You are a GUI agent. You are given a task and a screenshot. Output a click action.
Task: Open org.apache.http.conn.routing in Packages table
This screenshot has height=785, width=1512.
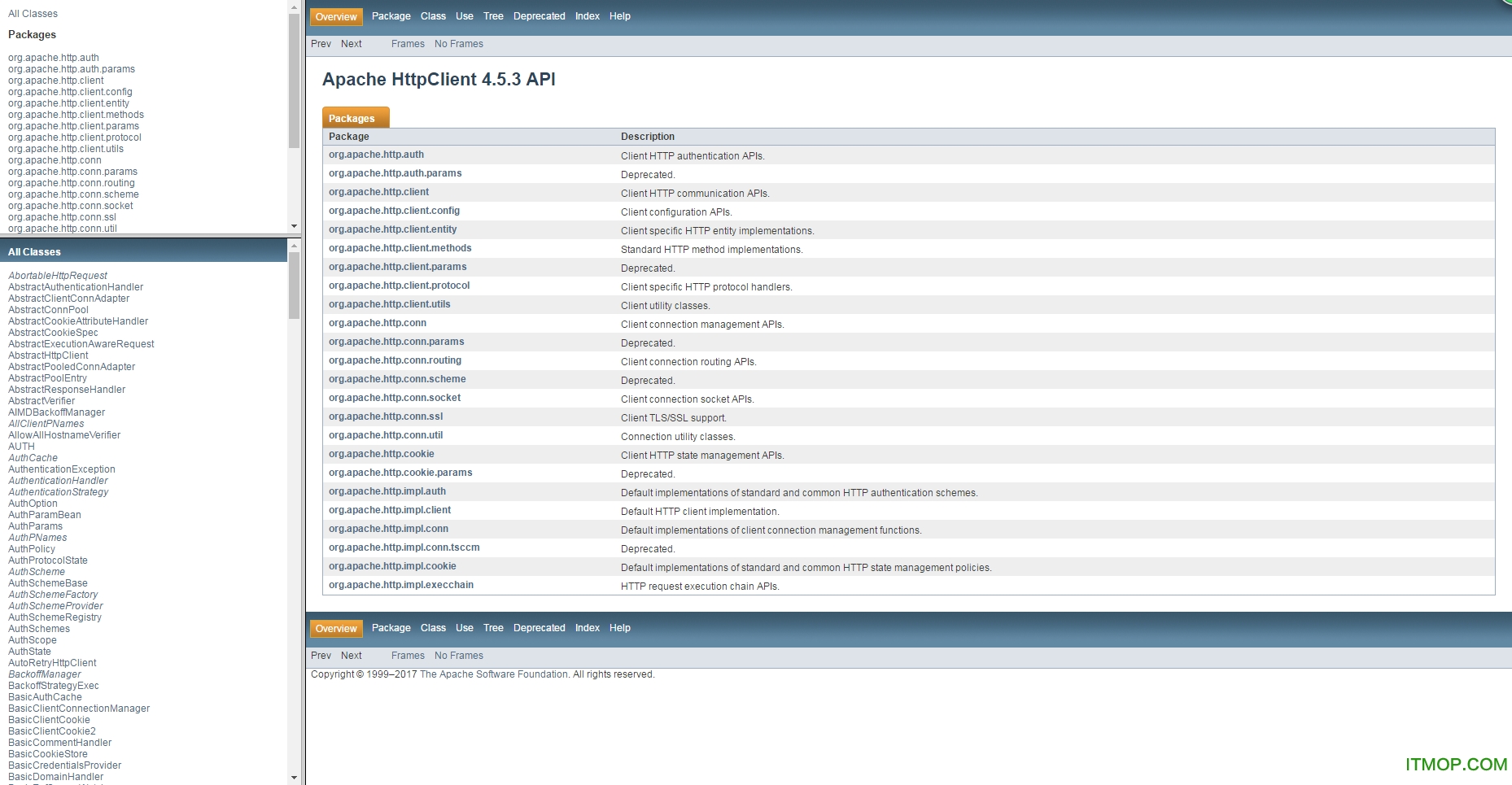[x=395, y=360]
